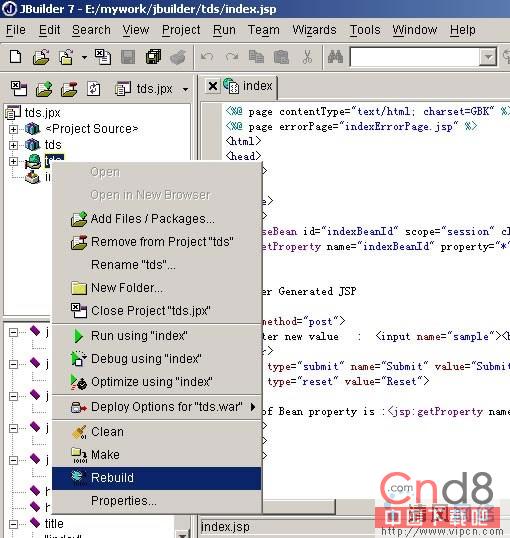Open the Edit menu
The width and height of the screenshot is (510, 538).
pos(49,30)
